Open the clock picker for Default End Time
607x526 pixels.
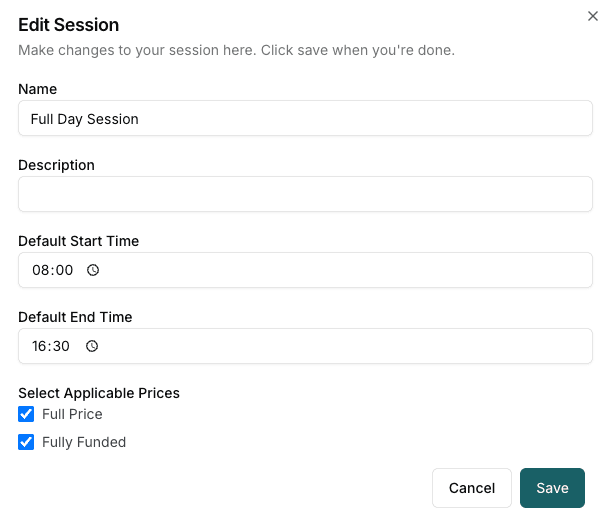92,346
